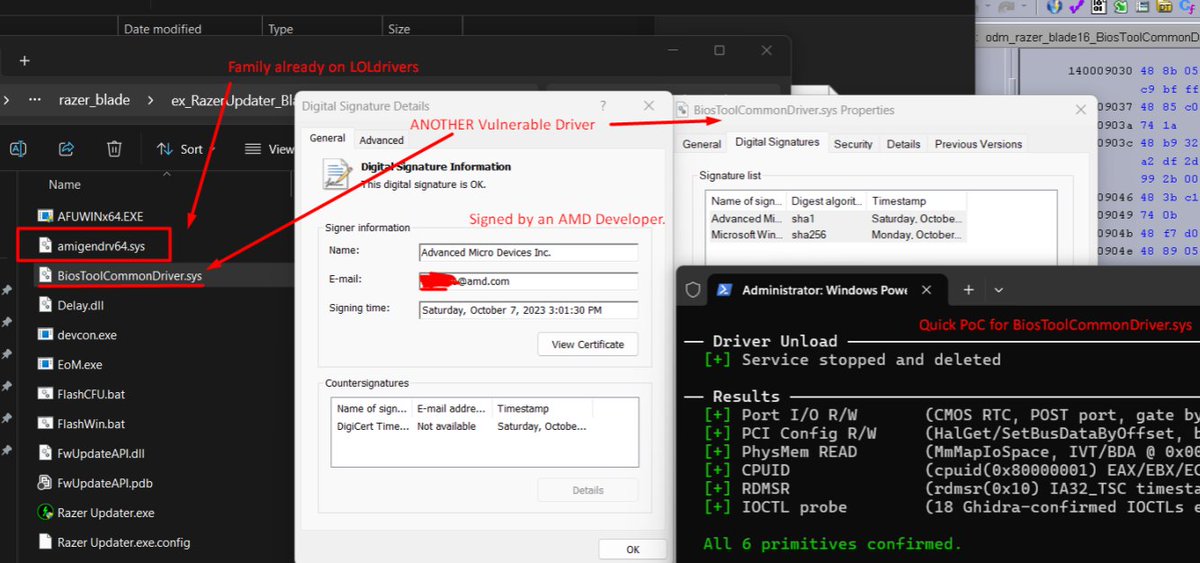Click OK in Digital Signature Details dialog
The height and width of the screenshot is (563, 1200).
pos(633,550)
